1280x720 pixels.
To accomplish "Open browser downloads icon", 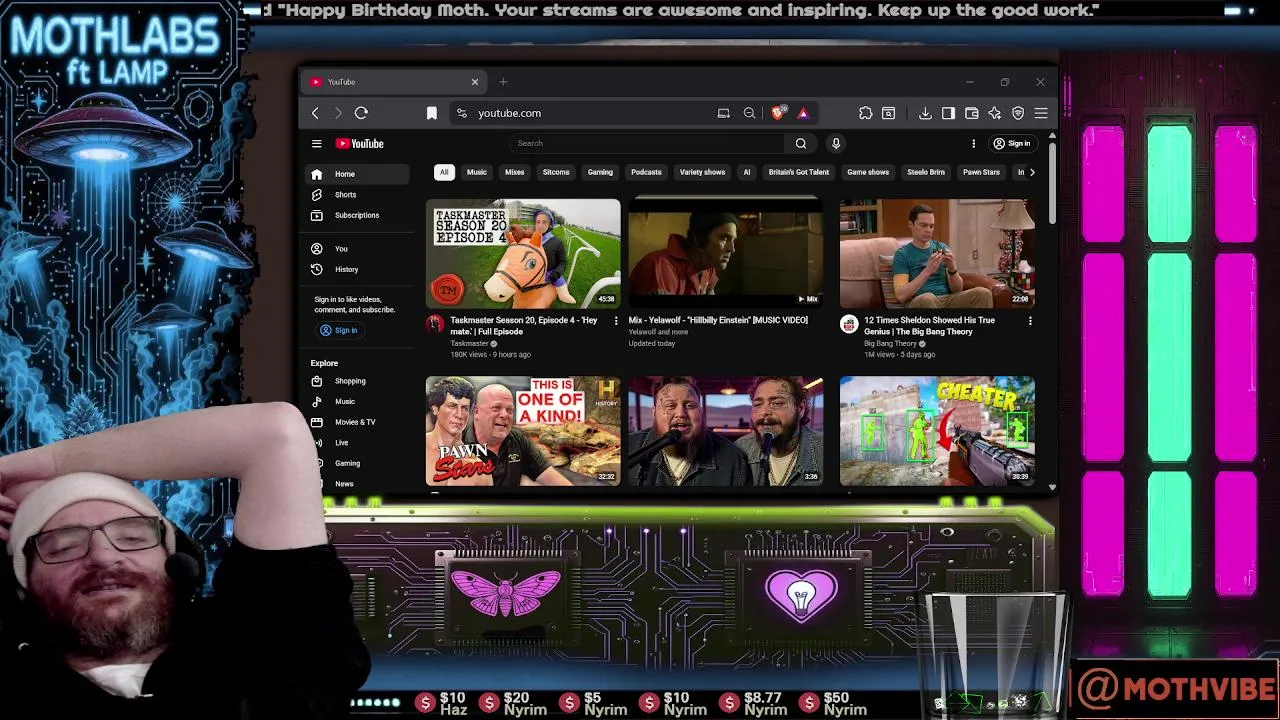I will pyautogui.click(x=925, y=113).
